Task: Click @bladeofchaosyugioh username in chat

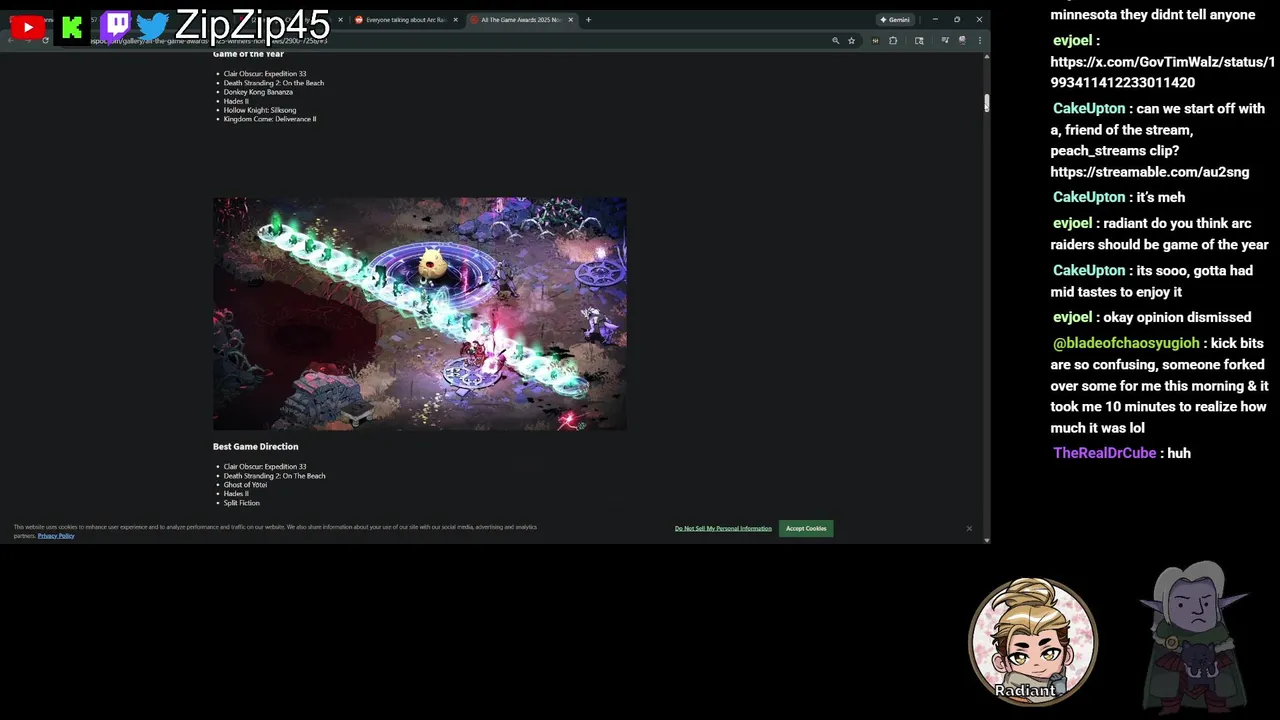Action: [1126, 343]
